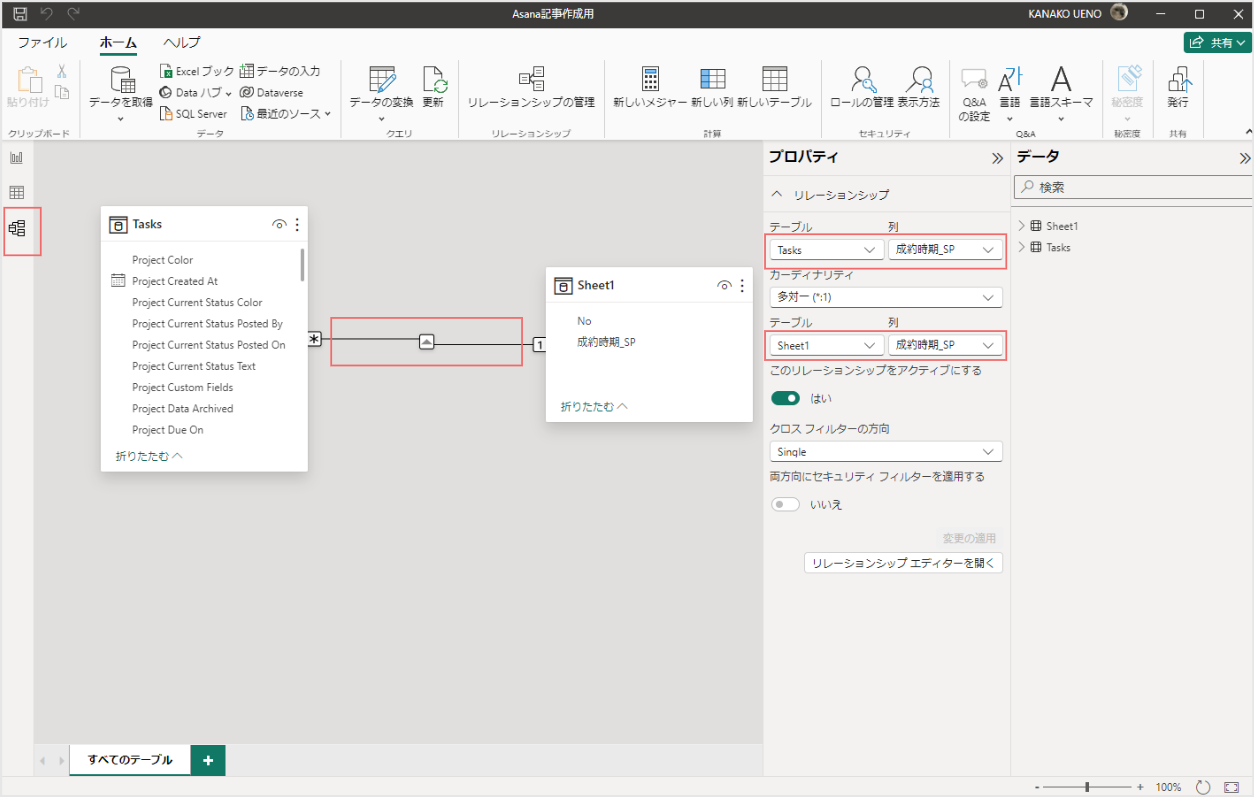Open column dropdown next to Tasks
1254x797 pixels.
(945, 250)
